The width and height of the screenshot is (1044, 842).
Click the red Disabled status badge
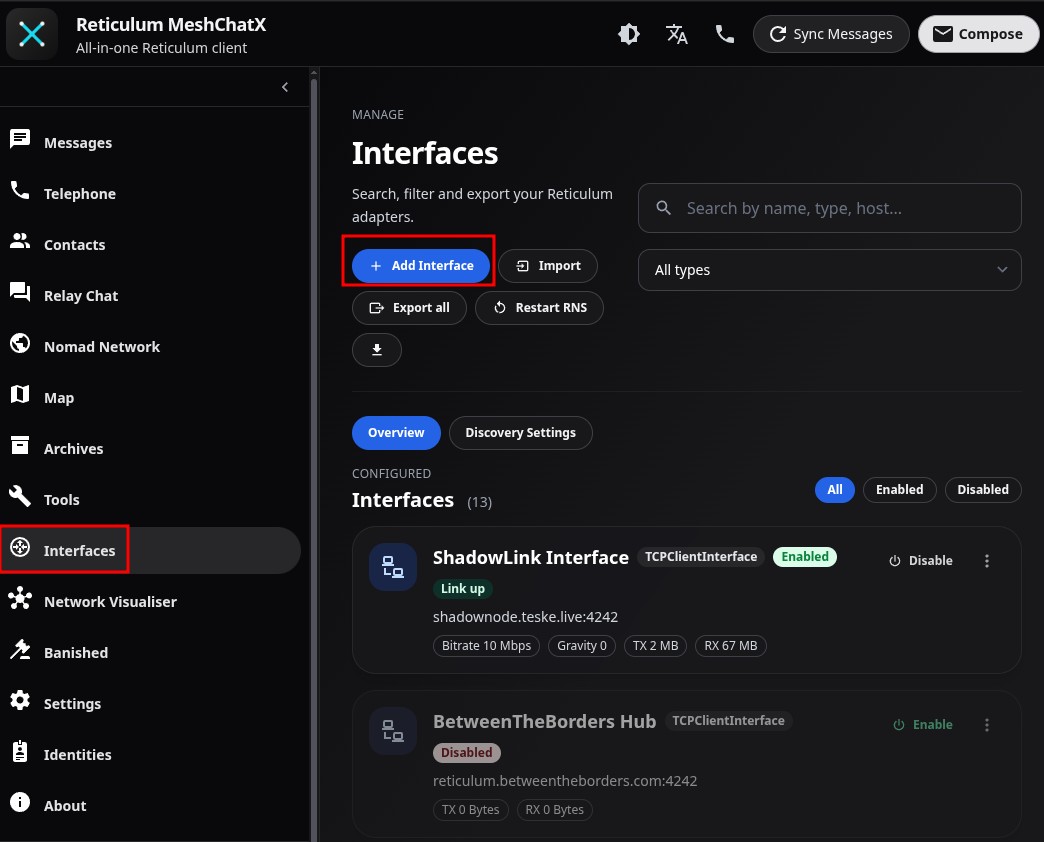coord(467,753)
